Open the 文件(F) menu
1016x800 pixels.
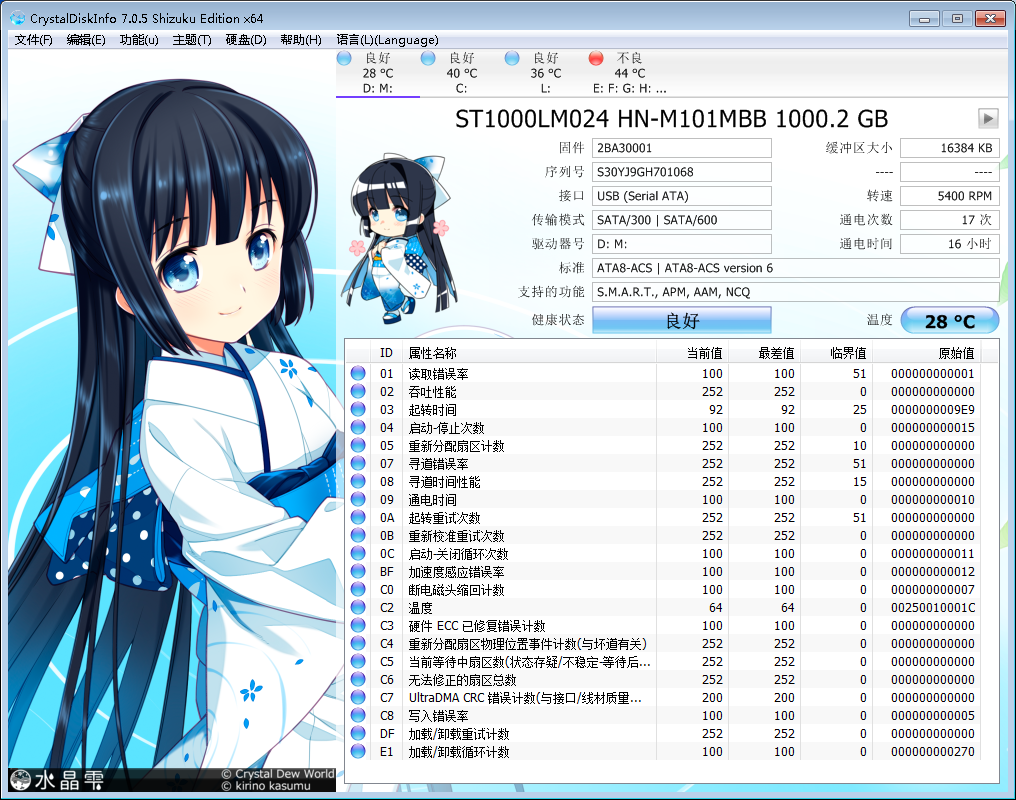pyautogui.click(x=34, y=40)
